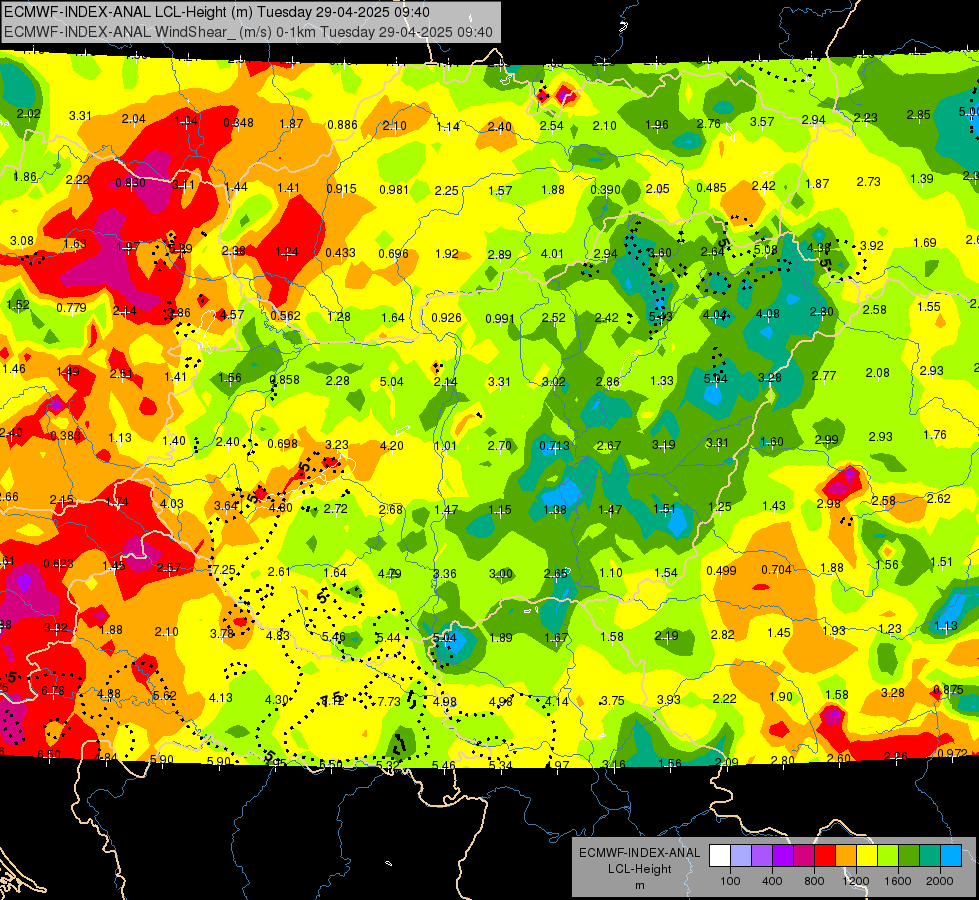Click the legend's ECMWF-INDEX-ANAL label
The height and width of the screenshot is (900, 979).
pyautogui.click(x=639, y=853)
